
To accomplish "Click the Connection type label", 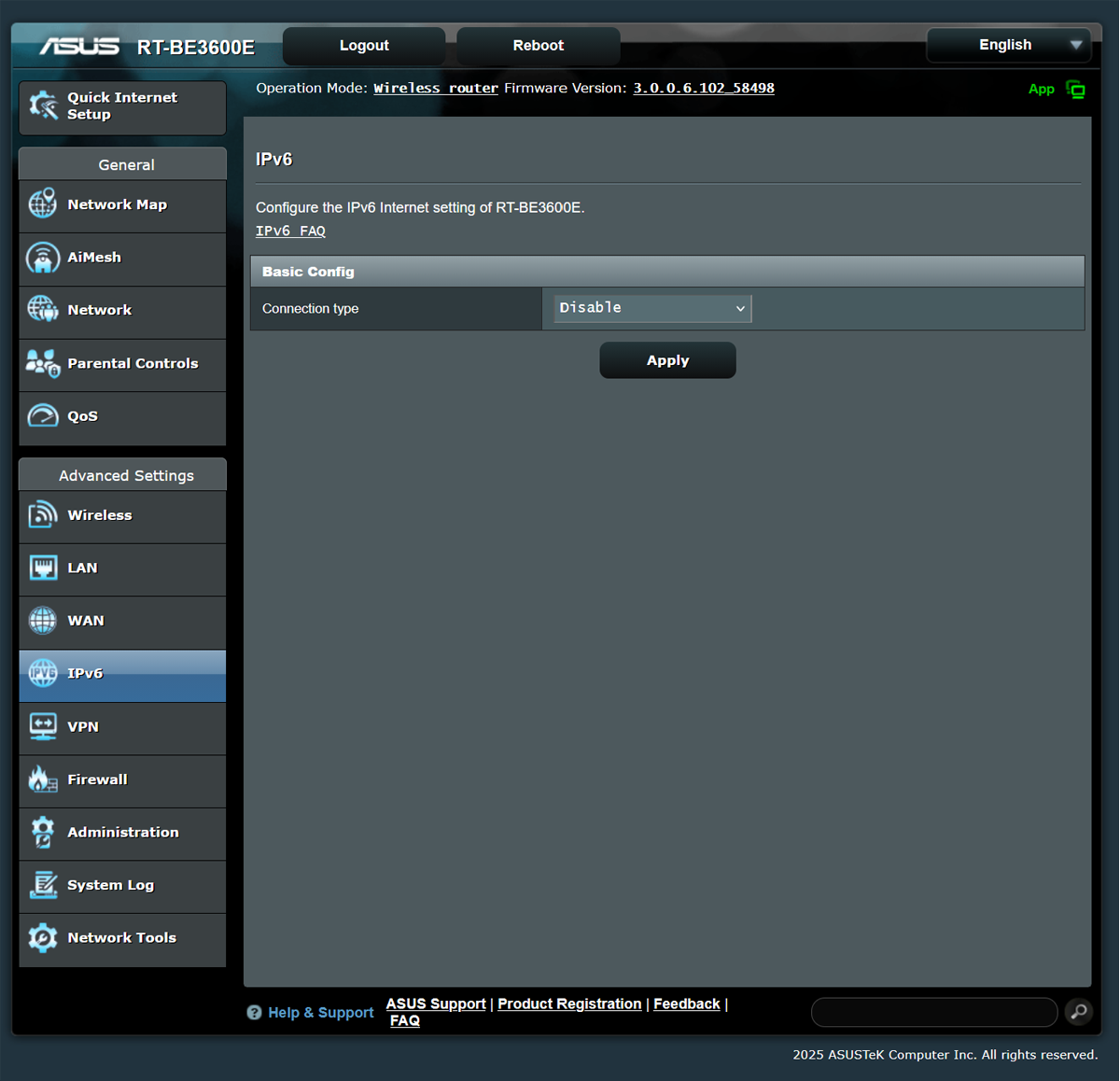I will click(311, 309).
